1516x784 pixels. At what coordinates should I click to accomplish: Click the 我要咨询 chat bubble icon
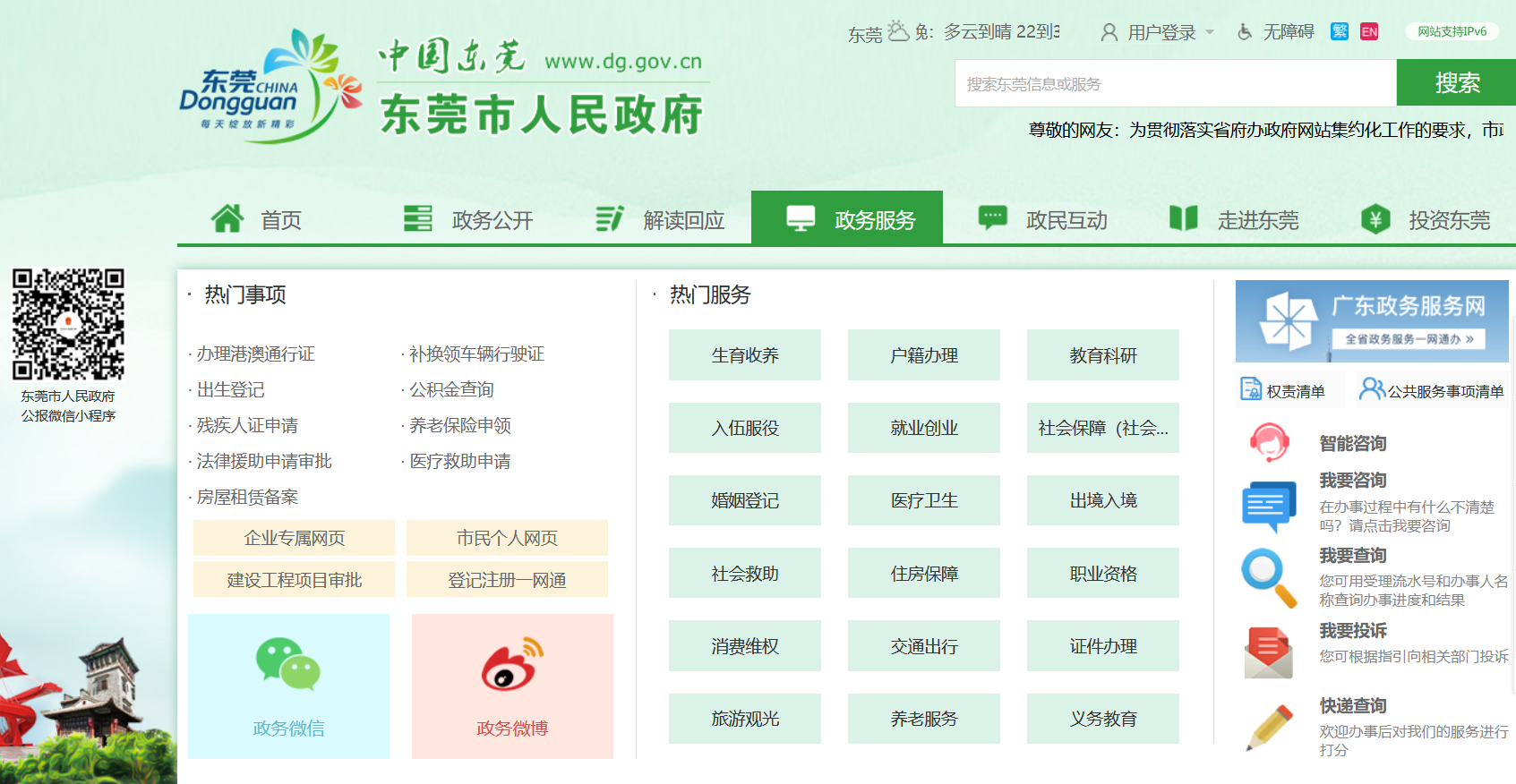point(1269,506)
